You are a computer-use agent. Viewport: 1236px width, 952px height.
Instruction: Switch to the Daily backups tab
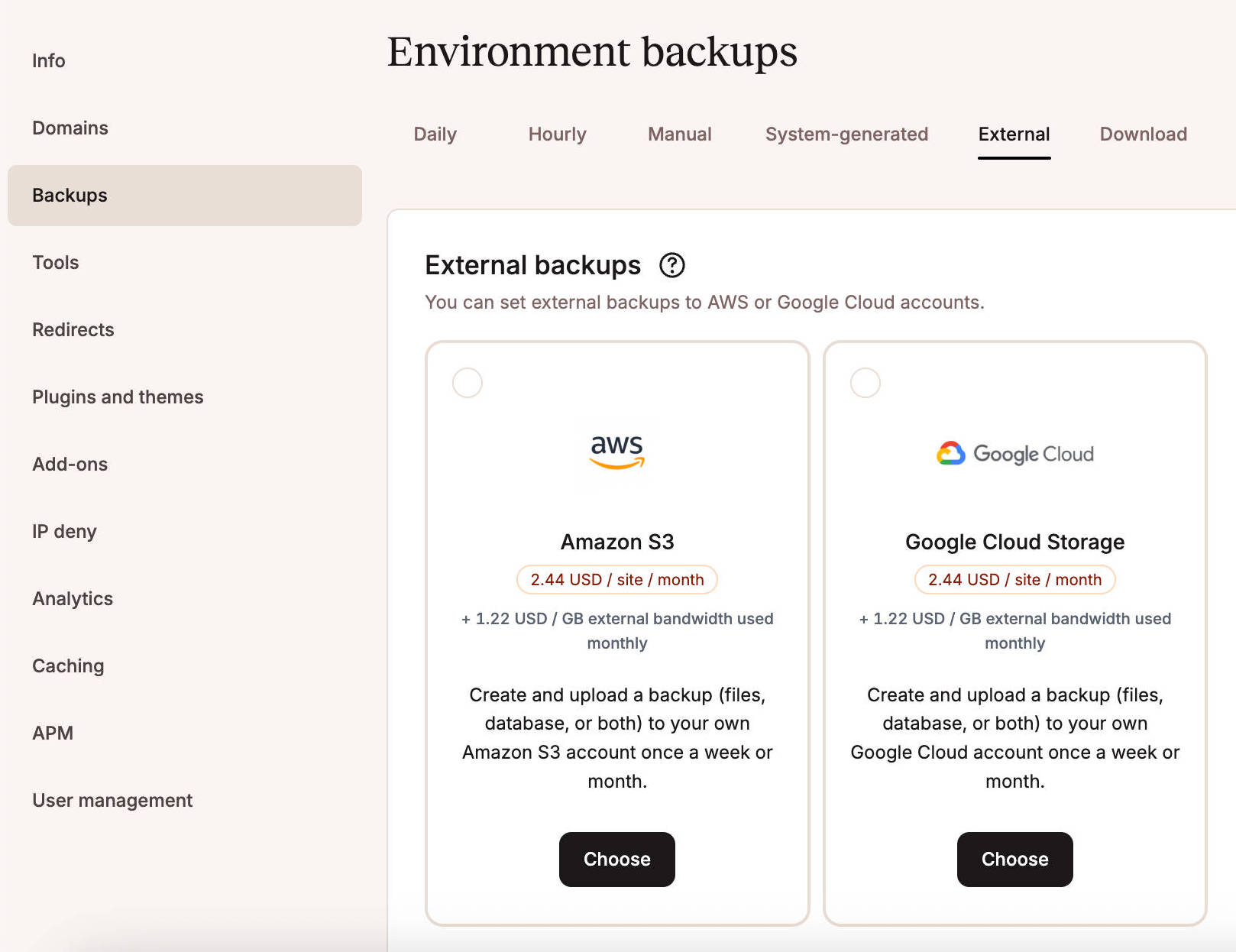pos(435,134)
